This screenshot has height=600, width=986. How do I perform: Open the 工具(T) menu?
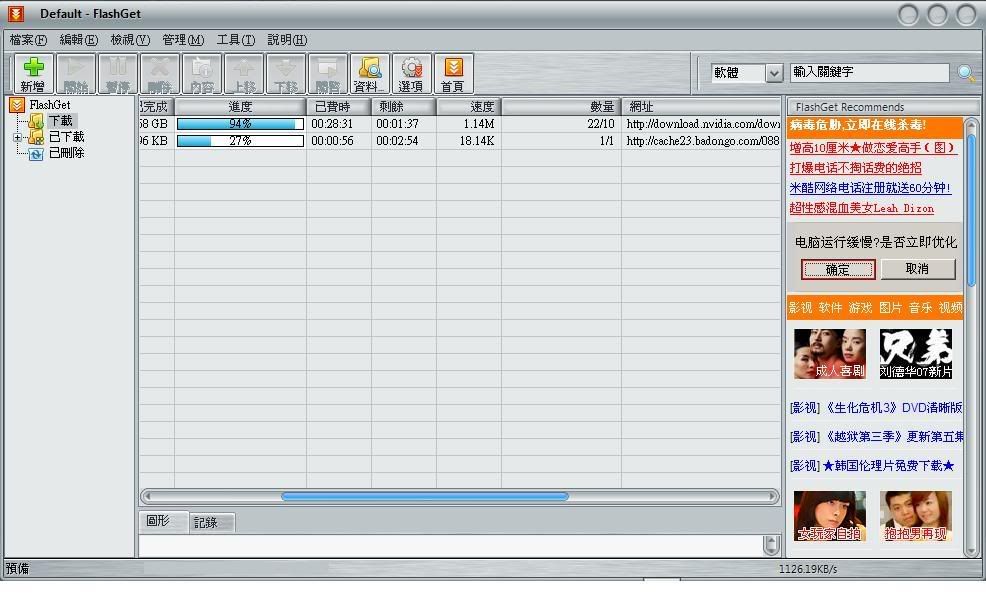pyautogui.click(x=236, y=40)
